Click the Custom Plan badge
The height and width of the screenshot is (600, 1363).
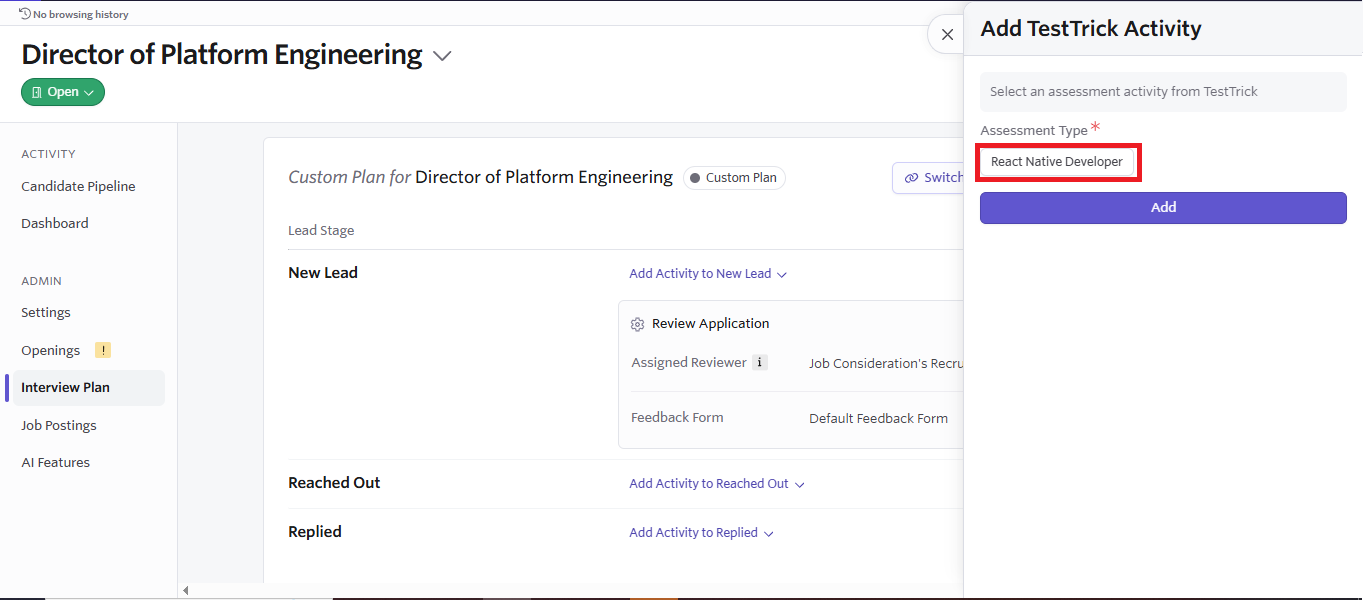click(x=734, y=178)
